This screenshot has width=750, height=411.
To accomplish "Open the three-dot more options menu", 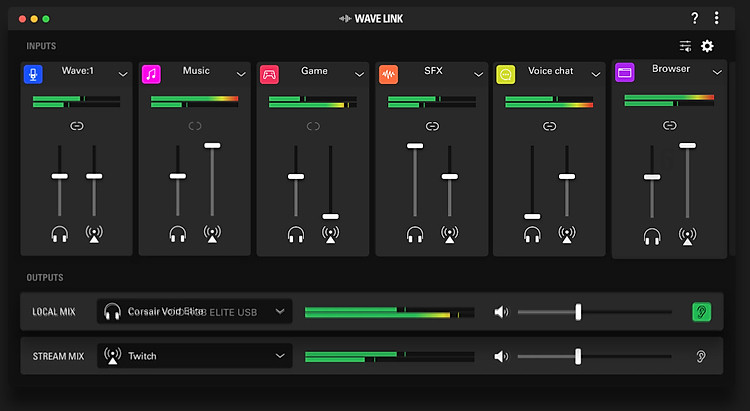I will (x=717, y=18).
